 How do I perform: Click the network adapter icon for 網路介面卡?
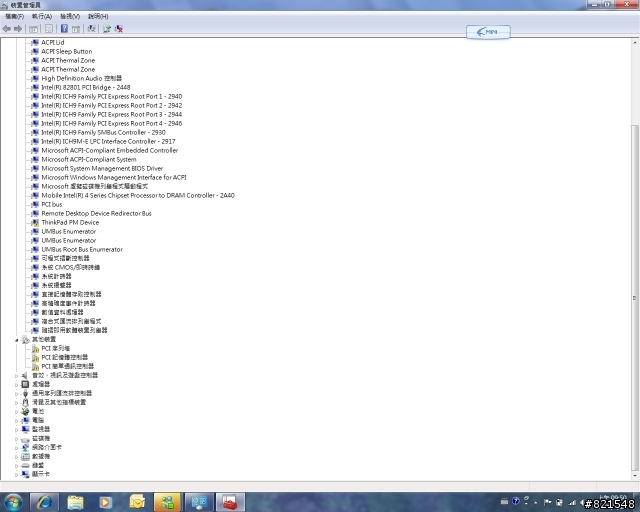[25, 447]
